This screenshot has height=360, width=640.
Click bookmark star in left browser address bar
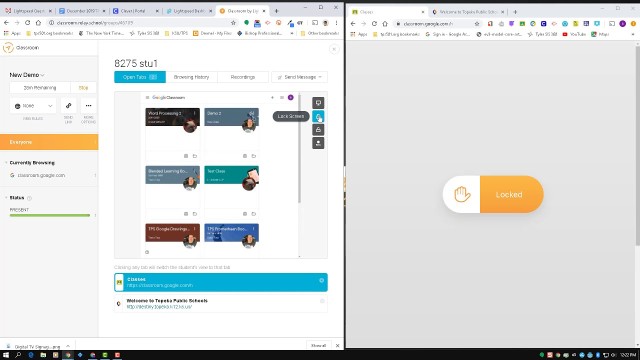(x=233, y=23)
